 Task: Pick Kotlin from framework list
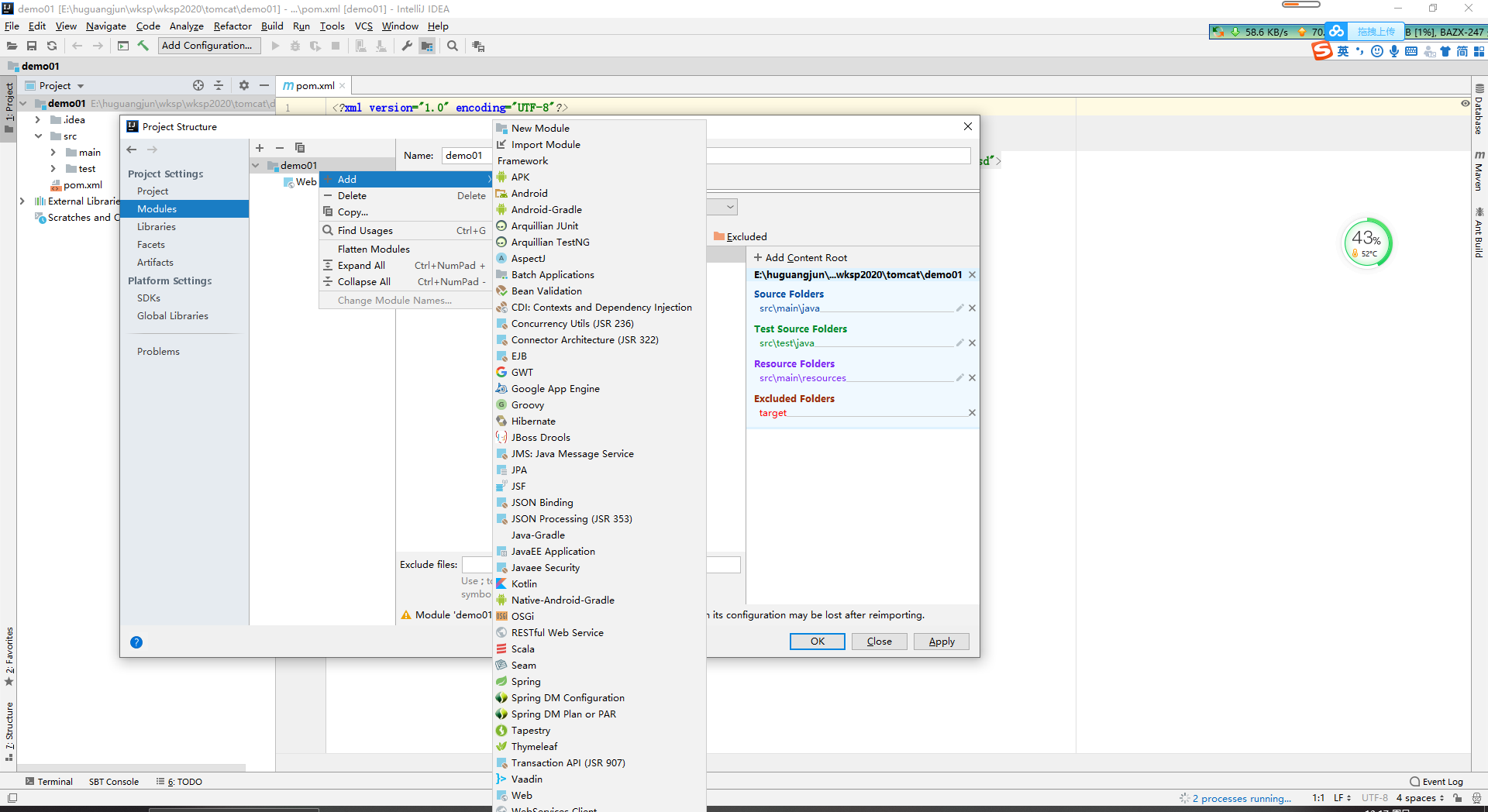(x=599, y=584)
